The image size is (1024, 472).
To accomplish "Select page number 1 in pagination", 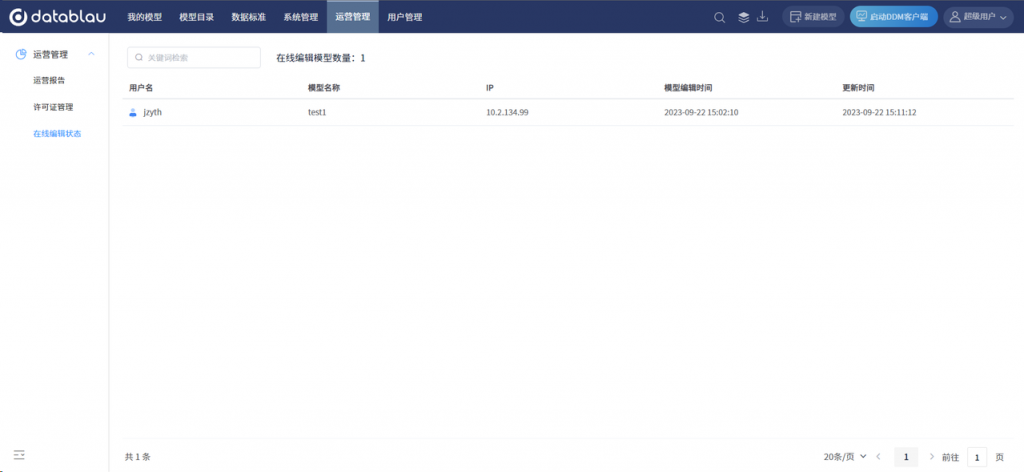I will [x=906, y=457].
